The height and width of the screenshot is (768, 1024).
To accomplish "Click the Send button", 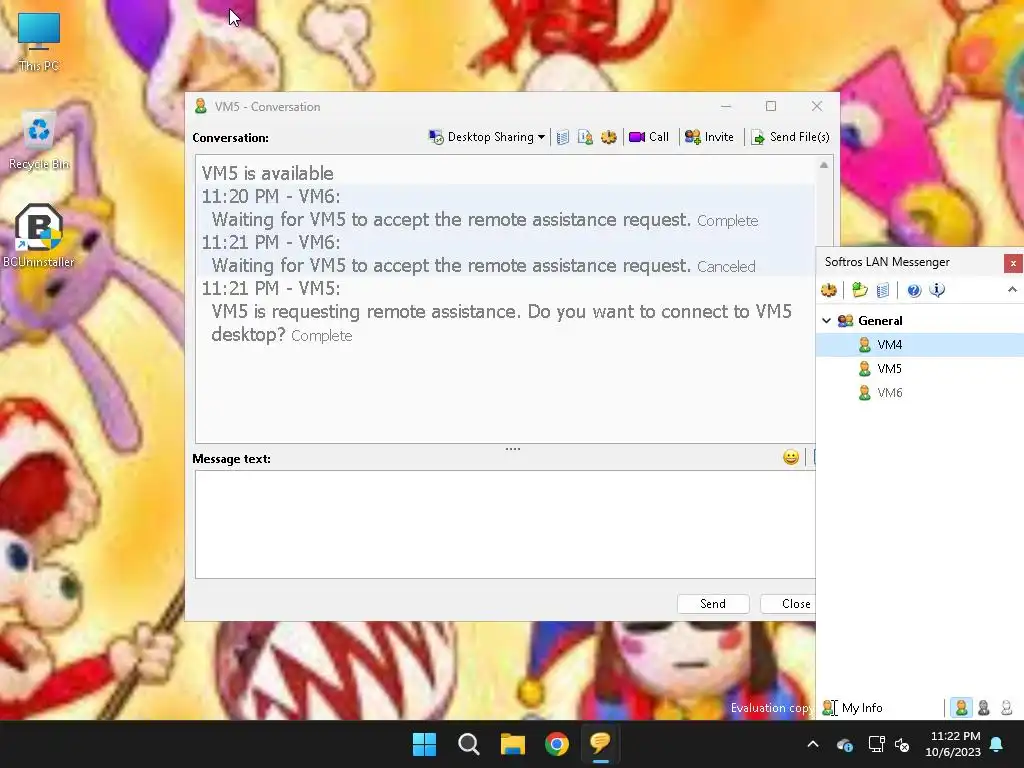I will pos(713,604).
